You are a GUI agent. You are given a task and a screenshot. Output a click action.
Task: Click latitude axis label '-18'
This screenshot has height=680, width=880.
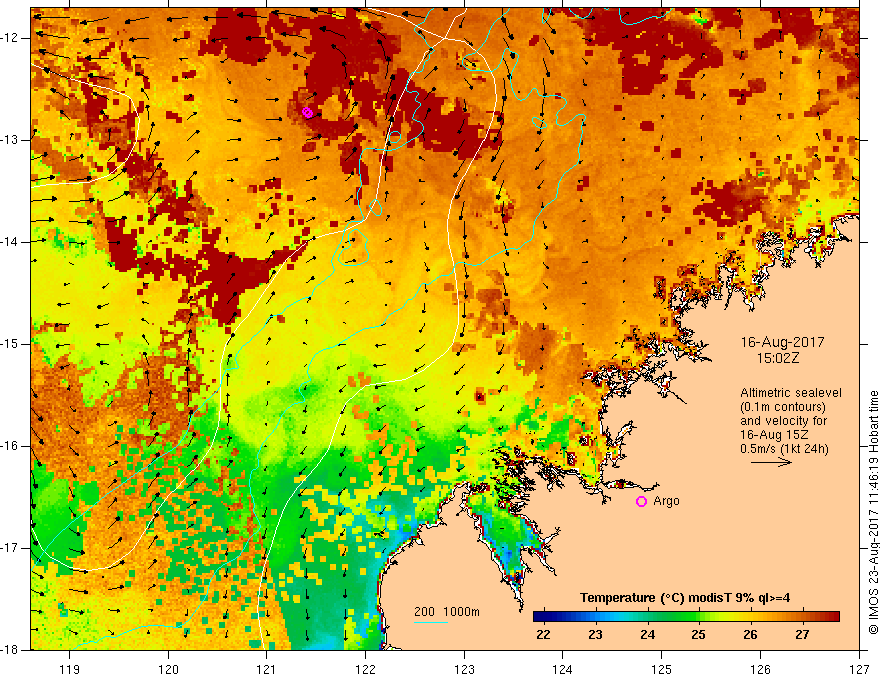(11, 650)
